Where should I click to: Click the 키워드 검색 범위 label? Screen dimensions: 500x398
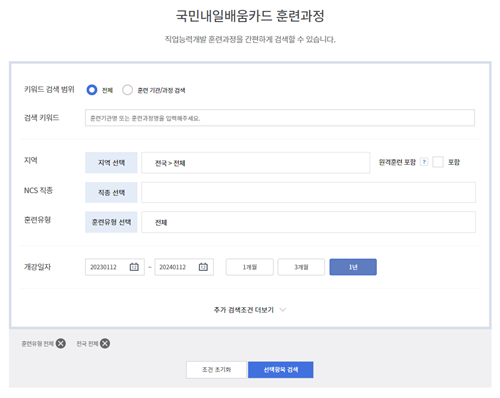click(x=49, y=89)
